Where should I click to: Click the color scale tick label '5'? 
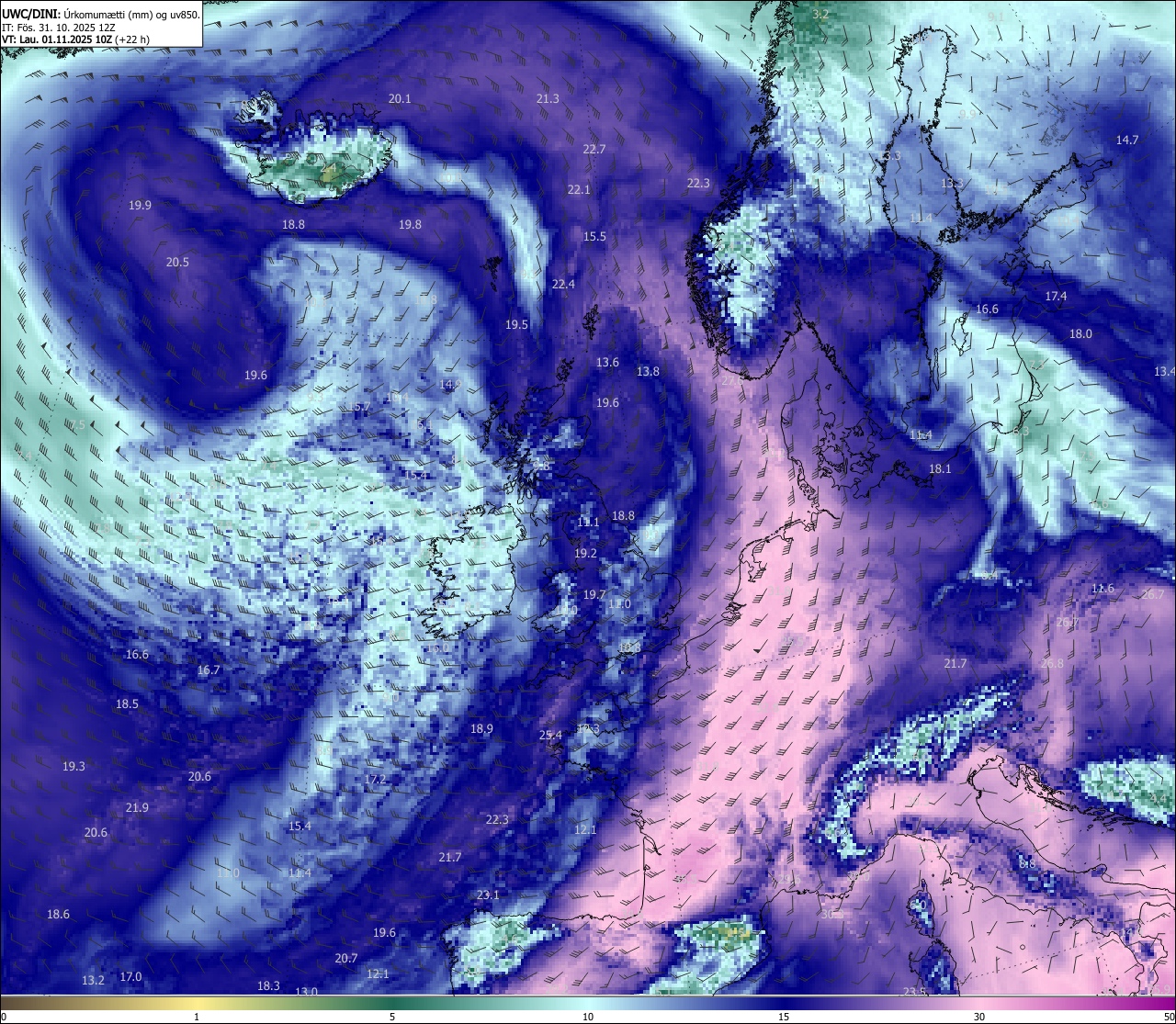tap(392, 1017)
